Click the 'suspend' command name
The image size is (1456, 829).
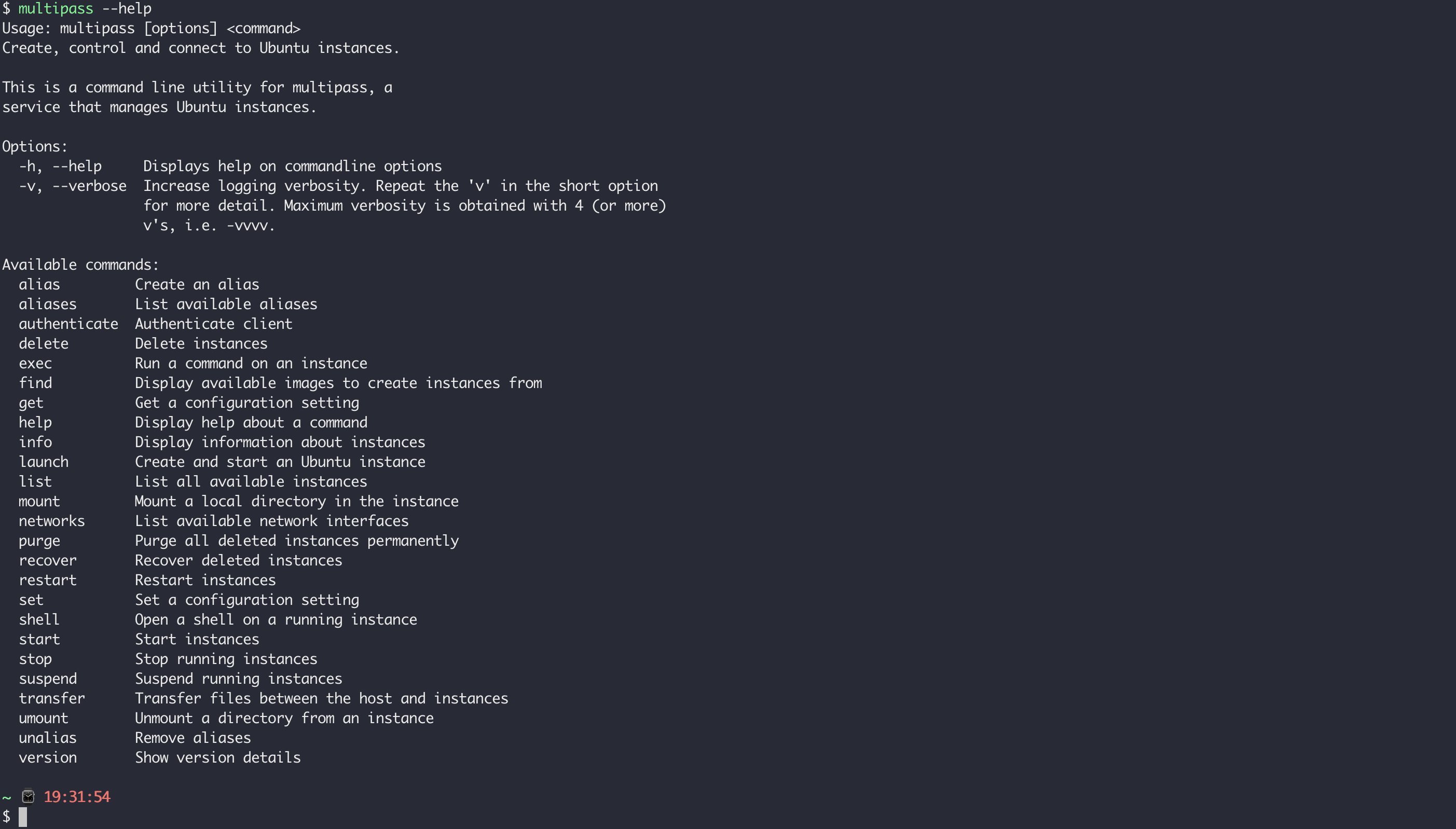(47, 679)
